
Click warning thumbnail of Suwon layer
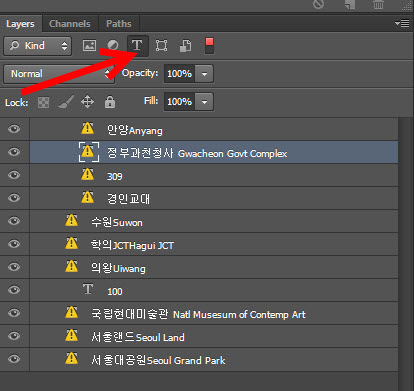click(x=72, y=220)
